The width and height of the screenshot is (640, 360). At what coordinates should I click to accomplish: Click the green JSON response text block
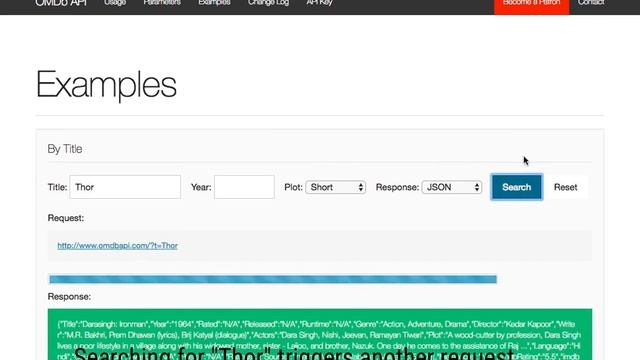click(320, 334)
